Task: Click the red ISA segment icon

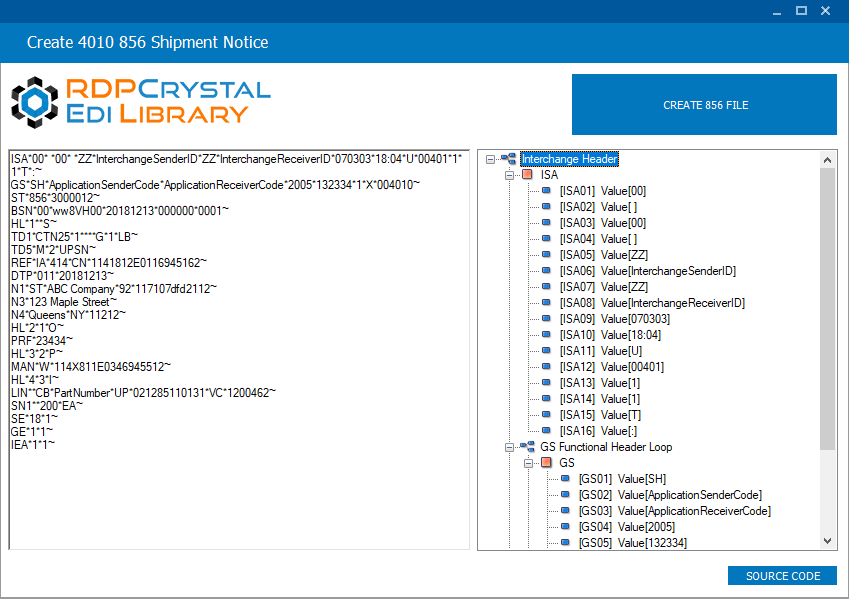Action: [x=527, y=174]
